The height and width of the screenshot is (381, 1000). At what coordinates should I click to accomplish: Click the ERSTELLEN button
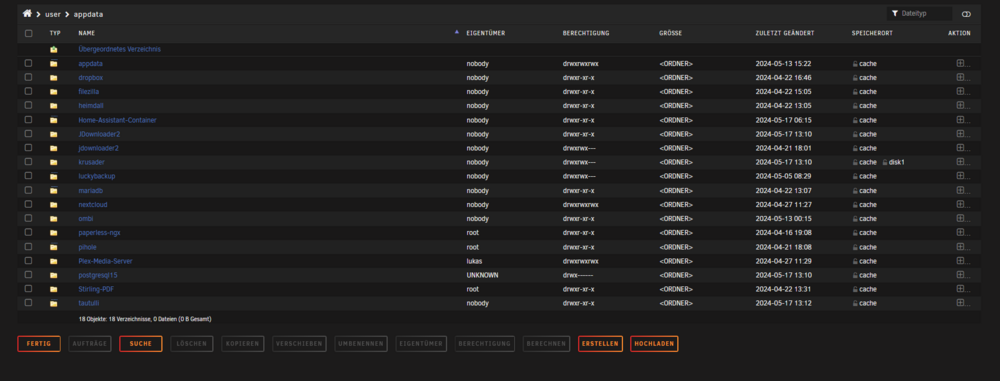600,344
